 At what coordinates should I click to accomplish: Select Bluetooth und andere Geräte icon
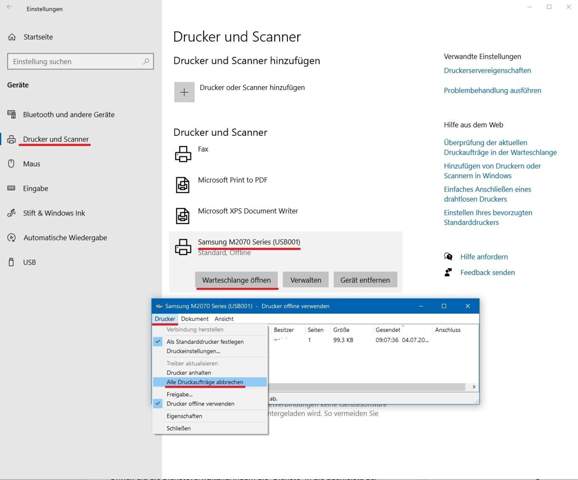(11, 114)
